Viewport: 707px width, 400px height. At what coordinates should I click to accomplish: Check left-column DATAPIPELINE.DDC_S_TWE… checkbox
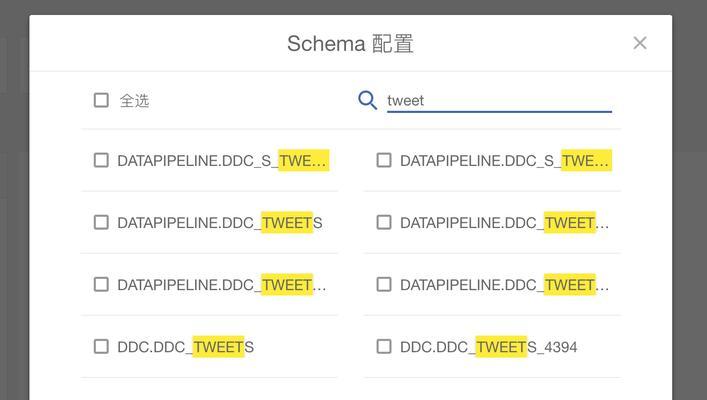[x=101, y=160]
